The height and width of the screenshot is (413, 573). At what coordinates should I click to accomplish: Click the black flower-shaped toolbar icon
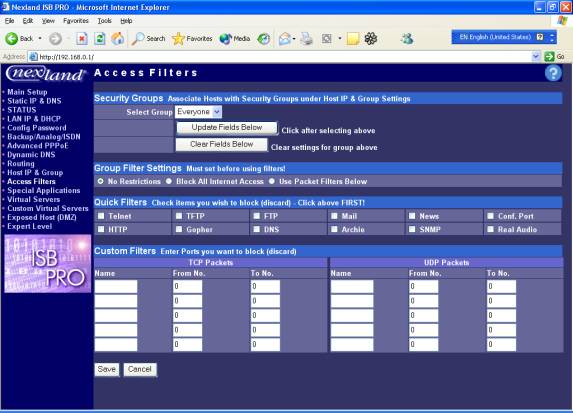click(371, 38)
